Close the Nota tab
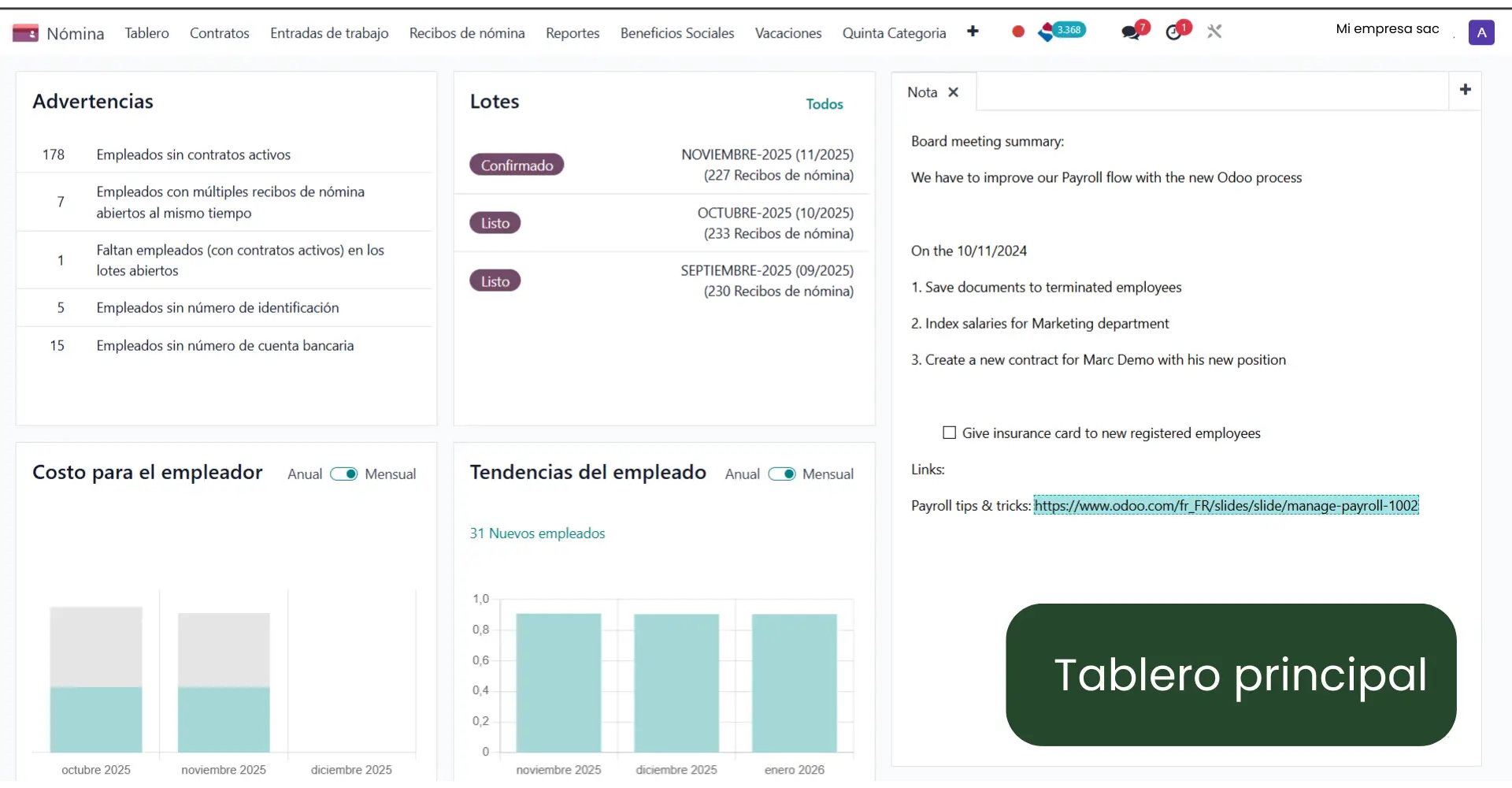 (953, 92)
